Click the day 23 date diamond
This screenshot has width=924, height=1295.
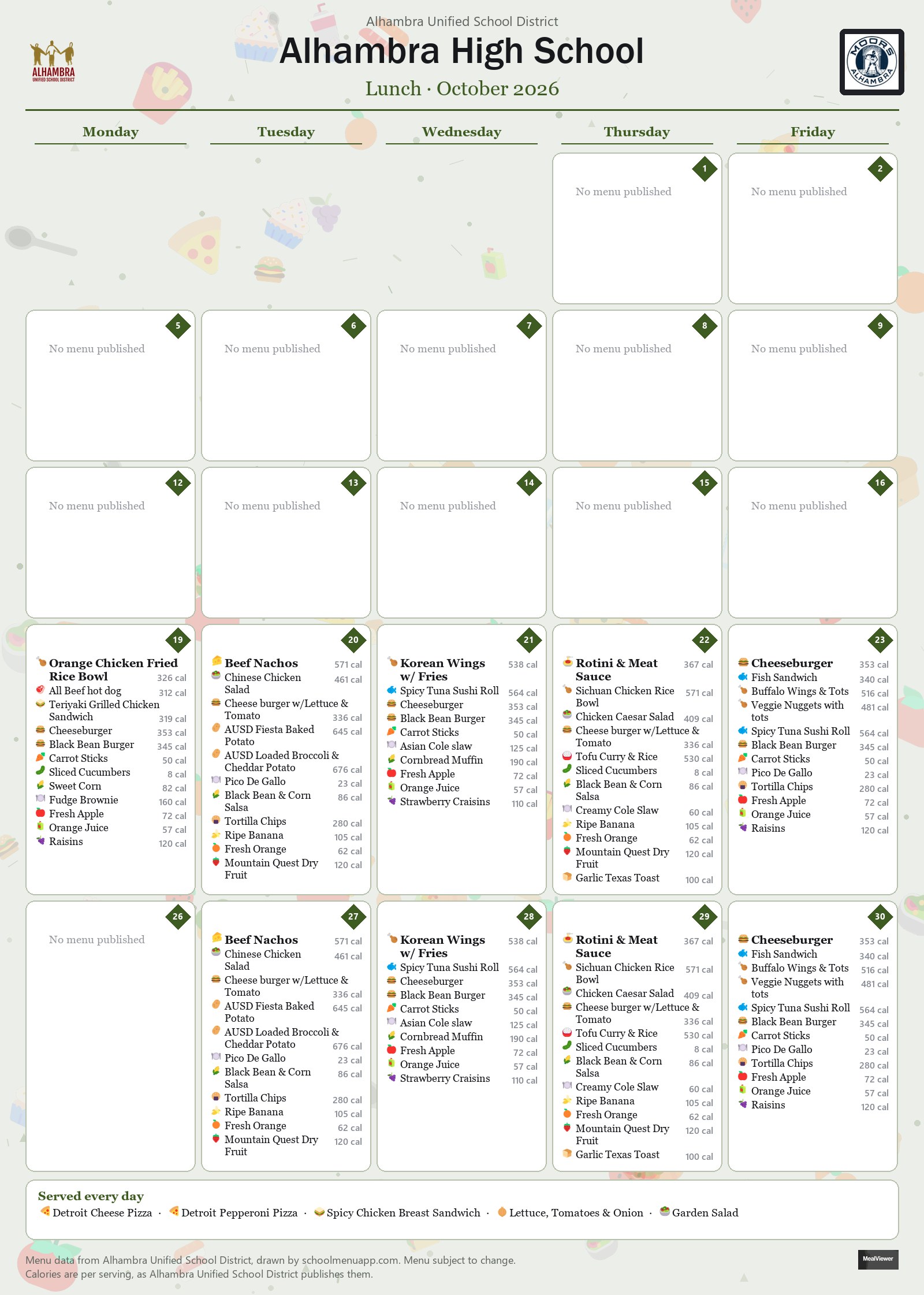(x=880, y=639)
